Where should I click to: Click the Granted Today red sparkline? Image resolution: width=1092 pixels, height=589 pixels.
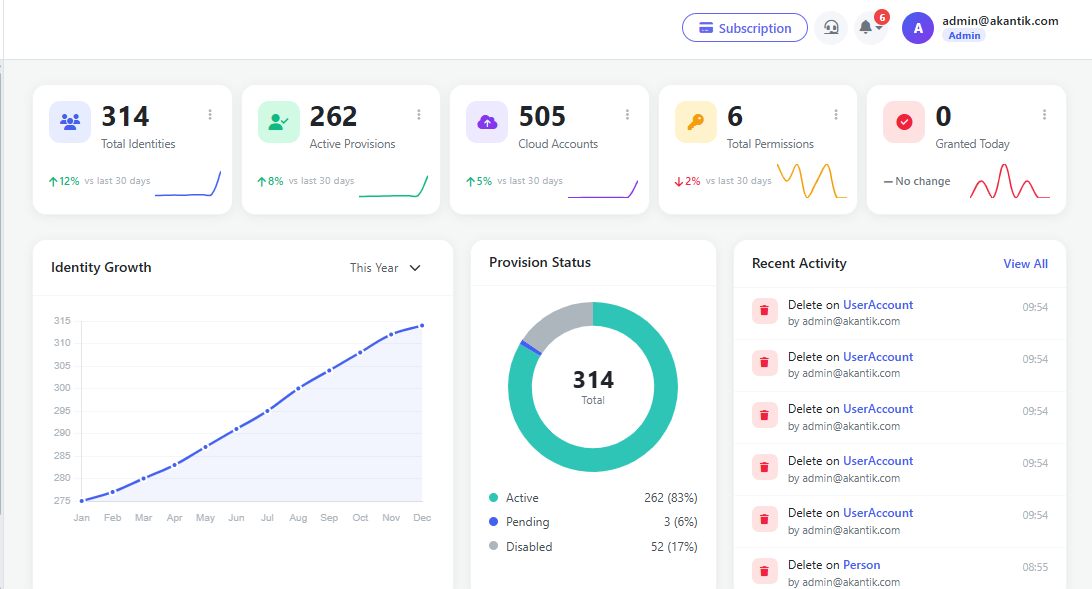(x=1010, y=181)
